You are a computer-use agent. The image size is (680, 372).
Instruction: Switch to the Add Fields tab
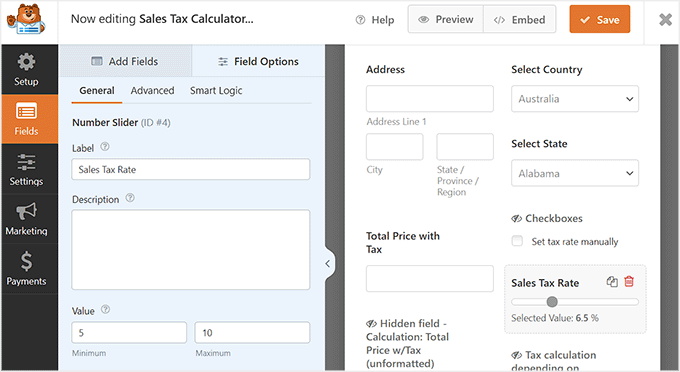(x=125, y=61)
